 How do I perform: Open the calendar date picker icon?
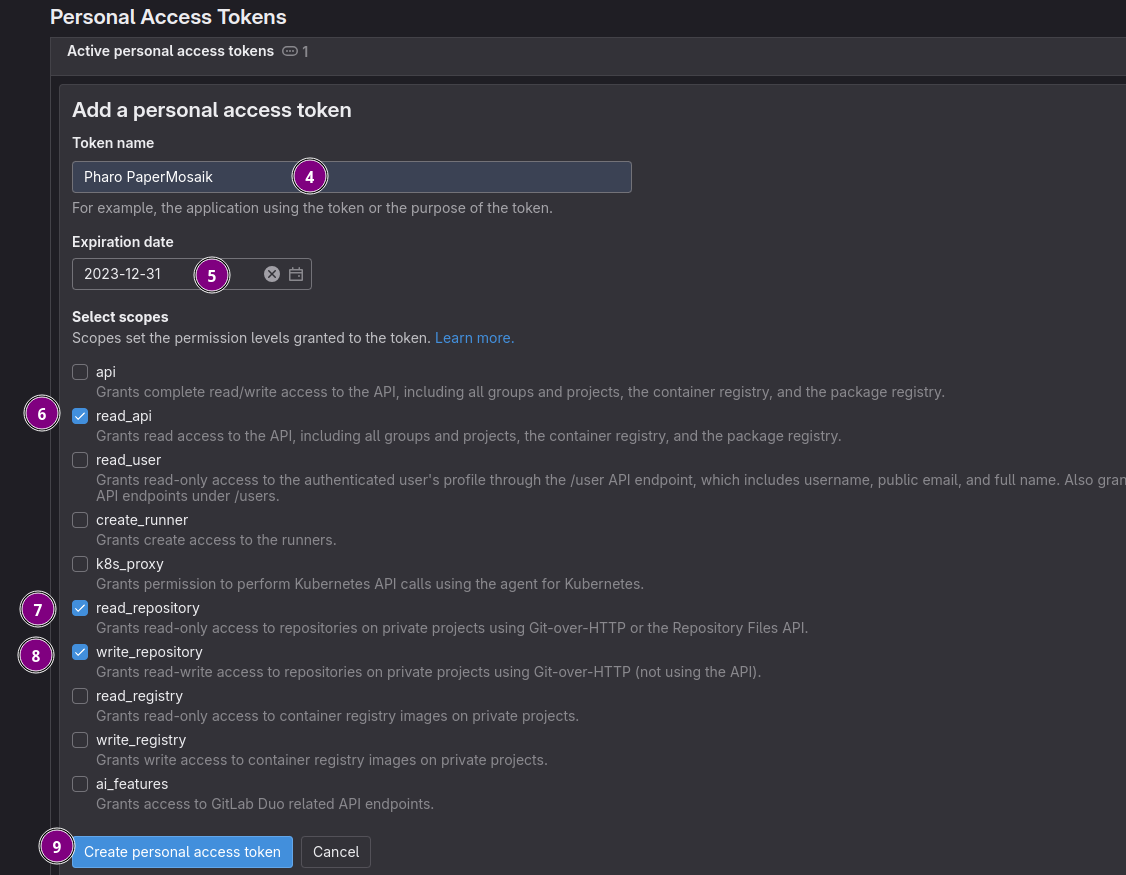click(296, 274)
